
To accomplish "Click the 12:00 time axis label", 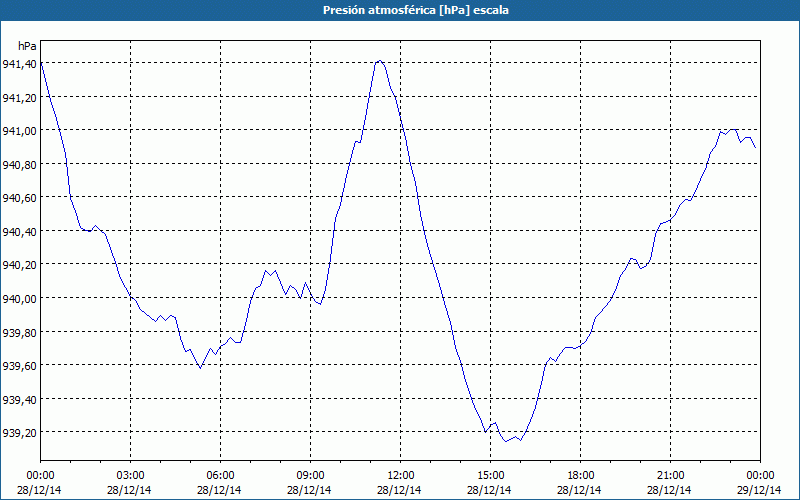I will click(x=401, y=476).
